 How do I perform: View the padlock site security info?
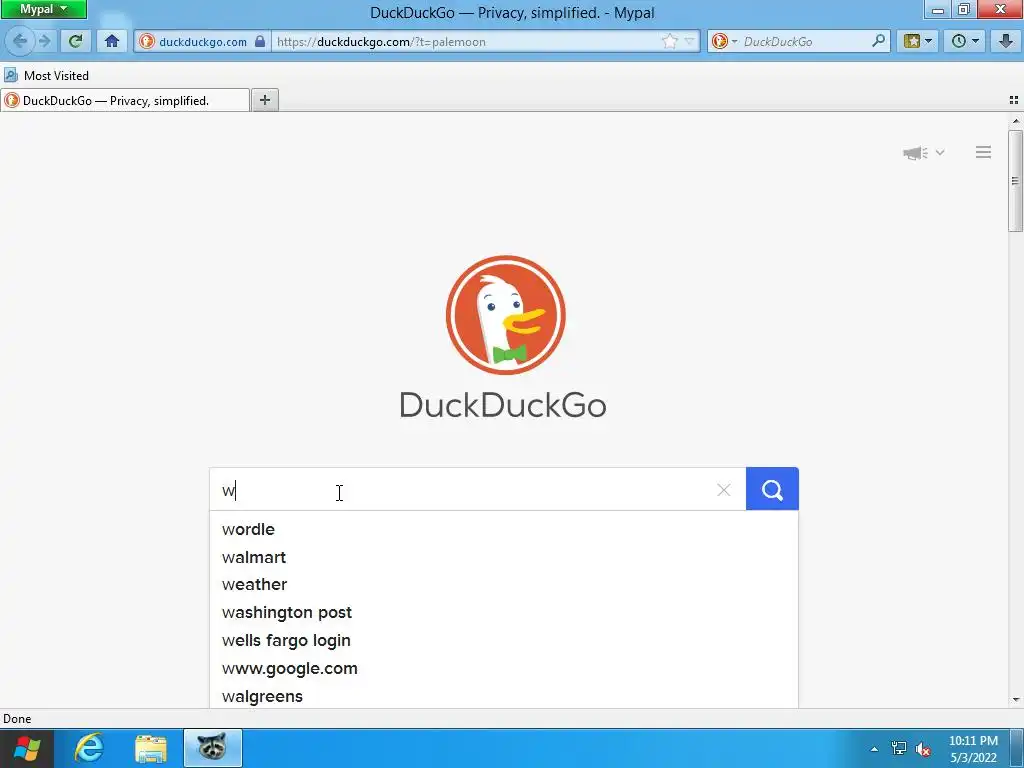point(260,41)
